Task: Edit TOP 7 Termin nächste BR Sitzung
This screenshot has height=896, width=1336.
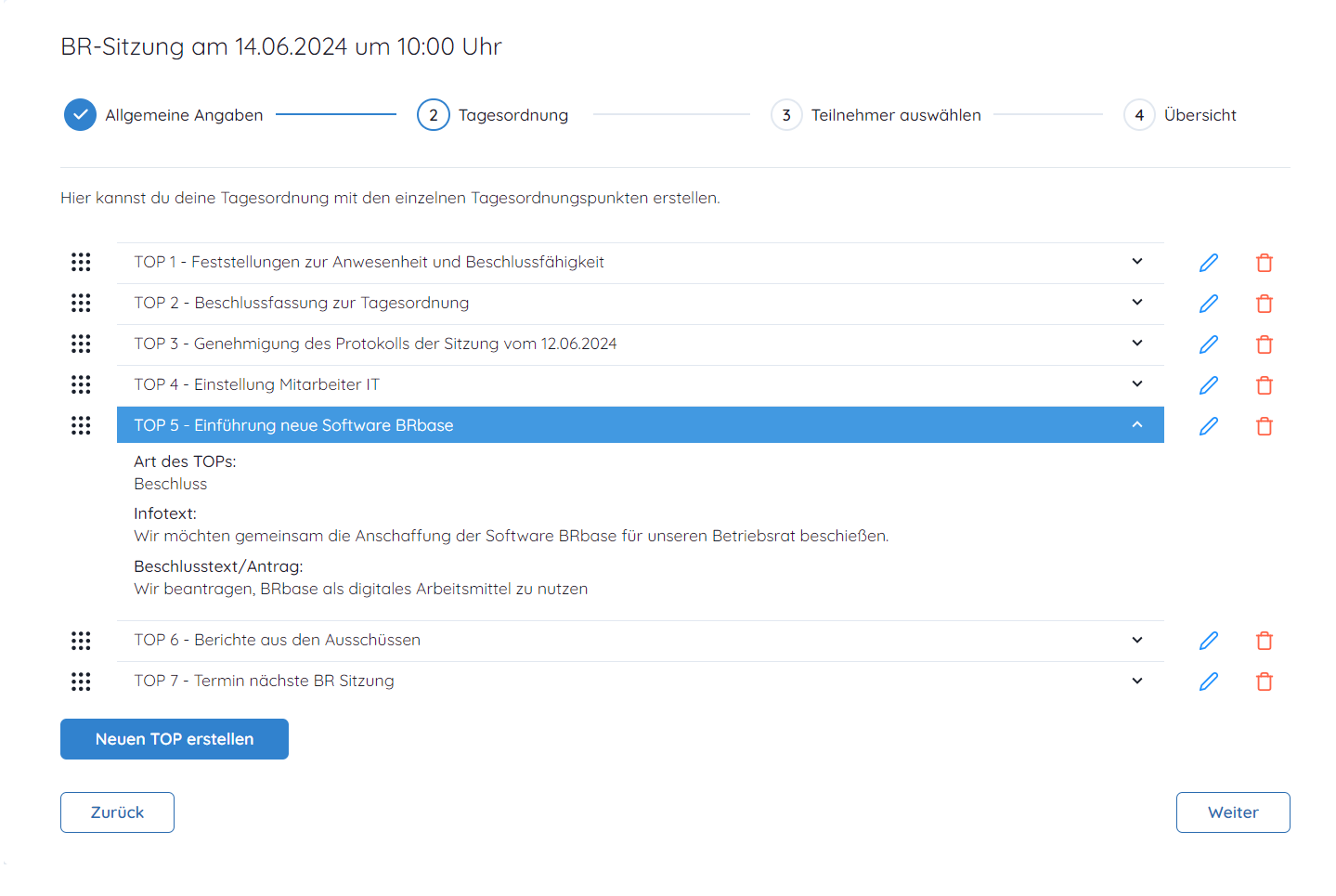Action: [1208, 682]
